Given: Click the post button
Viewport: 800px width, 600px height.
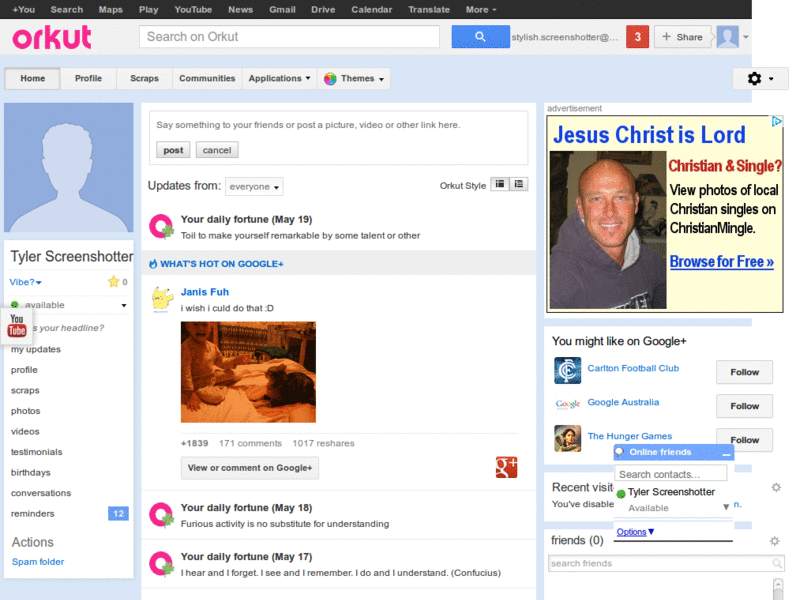Looking at the screenshot, I should pos(173,150).
